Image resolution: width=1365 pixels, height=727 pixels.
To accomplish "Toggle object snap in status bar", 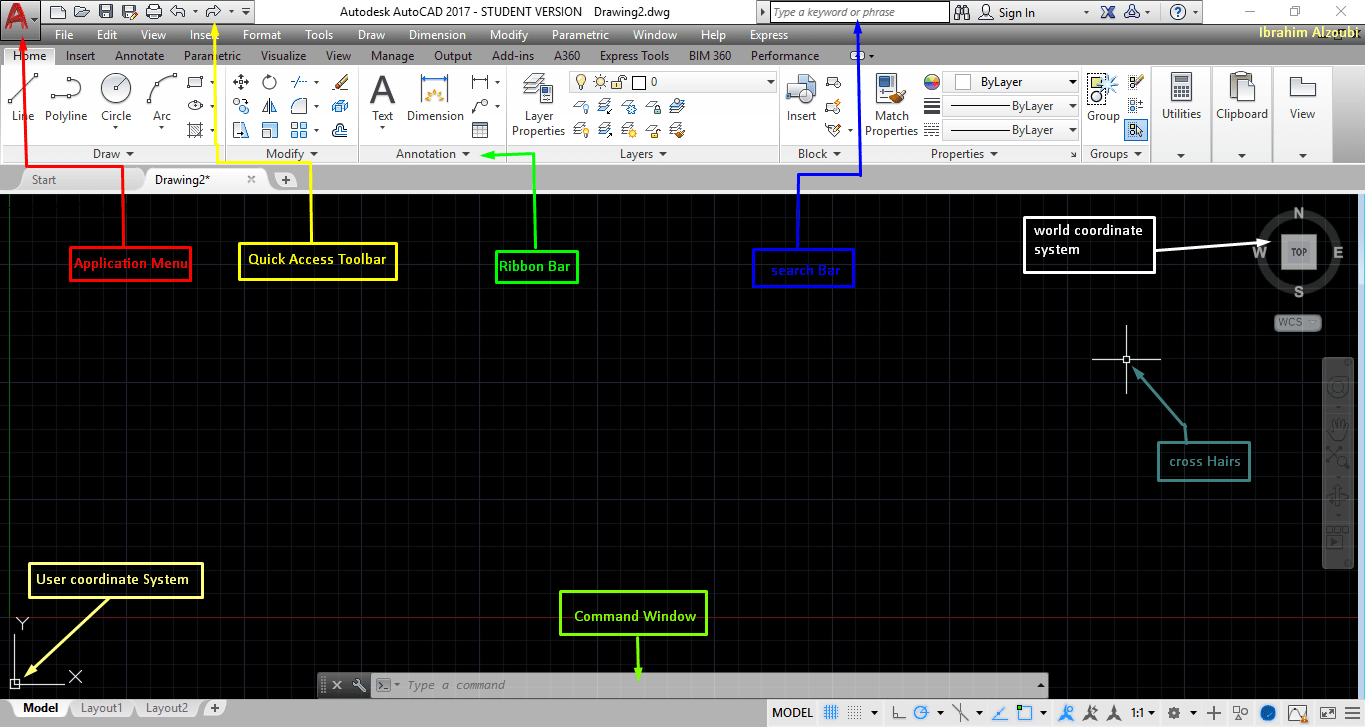I will [1023, 713].
